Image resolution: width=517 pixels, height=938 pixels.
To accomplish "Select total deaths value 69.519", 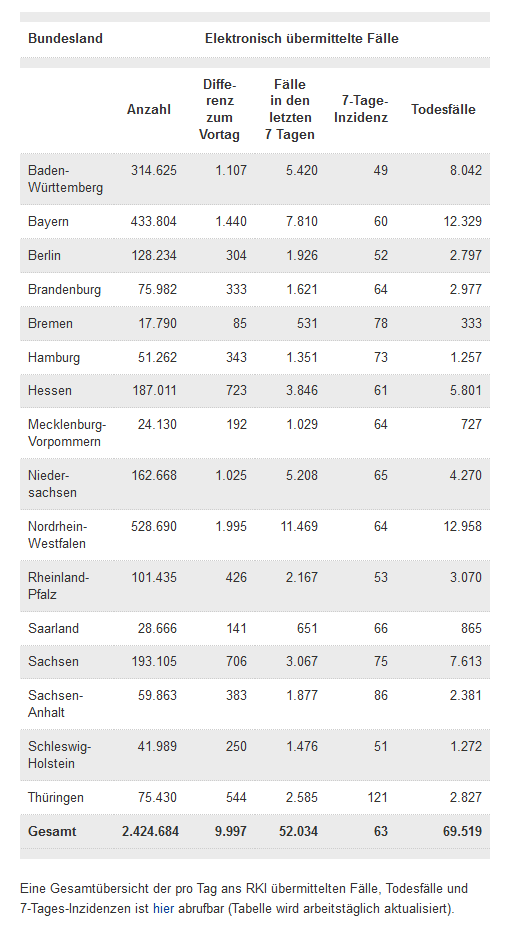I will click(x=463, y=832).
